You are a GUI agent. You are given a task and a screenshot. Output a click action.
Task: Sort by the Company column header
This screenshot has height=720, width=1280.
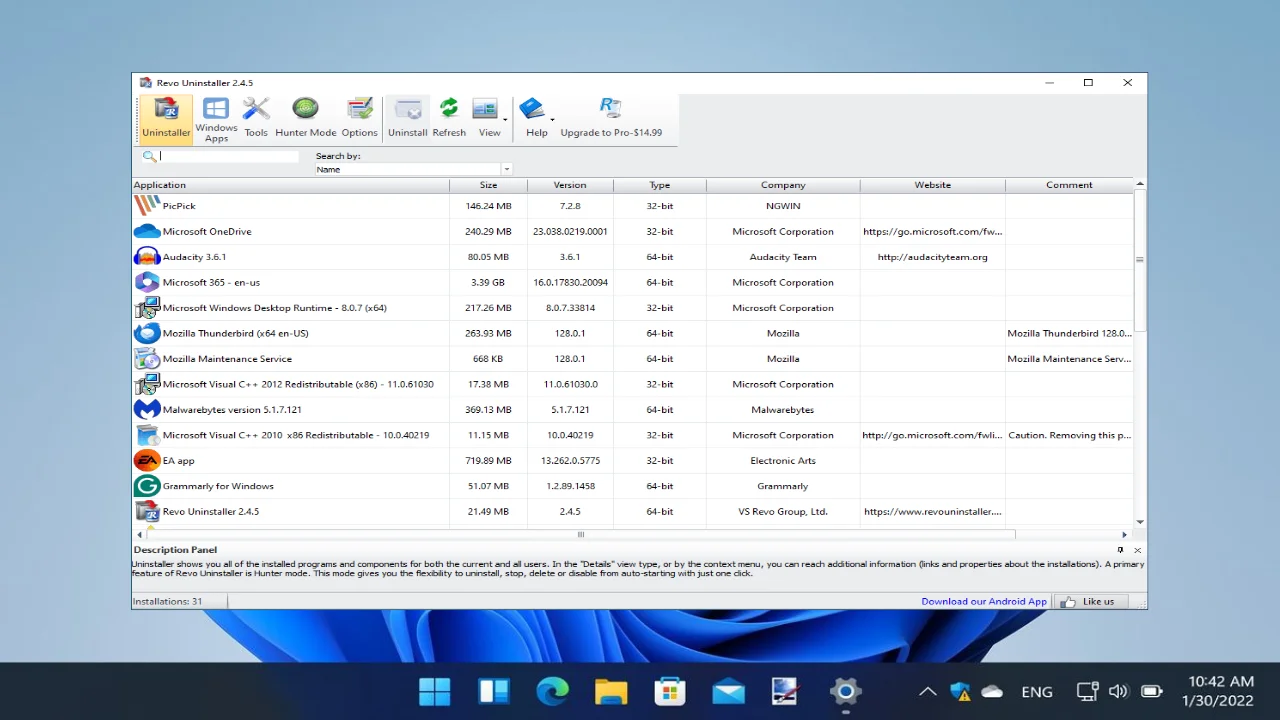(x=783, y=185)
